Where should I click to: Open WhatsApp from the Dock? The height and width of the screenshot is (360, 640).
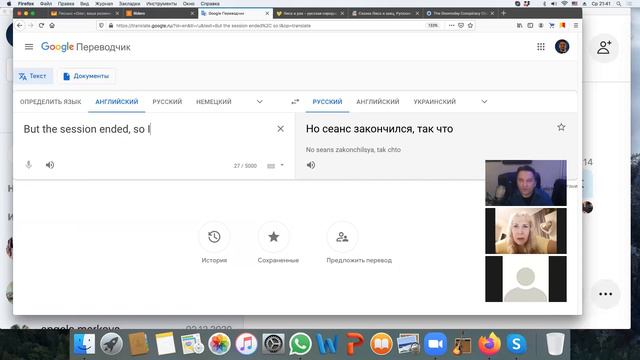tap(300, 344)
